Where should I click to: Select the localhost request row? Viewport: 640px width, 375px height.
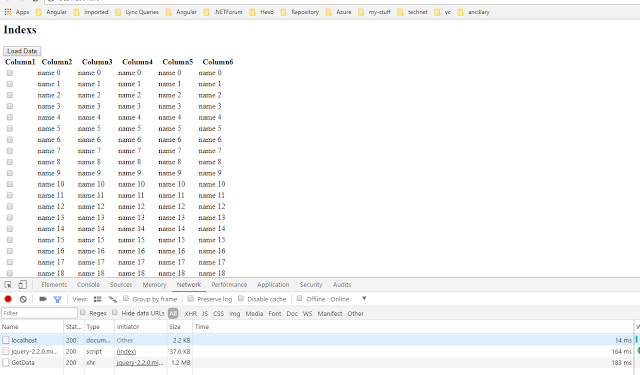pos(318,340)
